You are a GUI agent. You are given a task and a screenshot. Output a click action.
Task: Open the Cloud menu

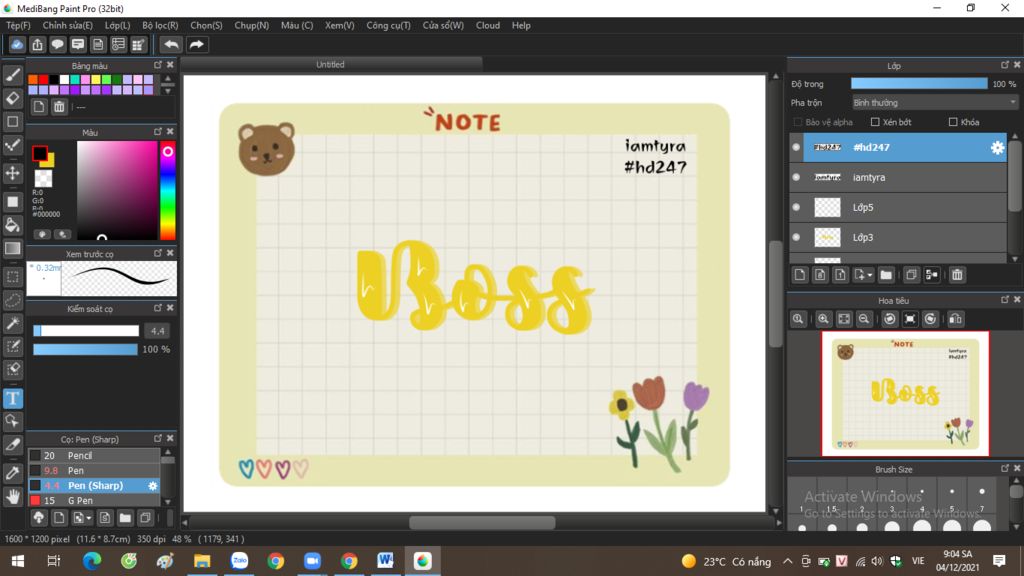click(488, 25)
